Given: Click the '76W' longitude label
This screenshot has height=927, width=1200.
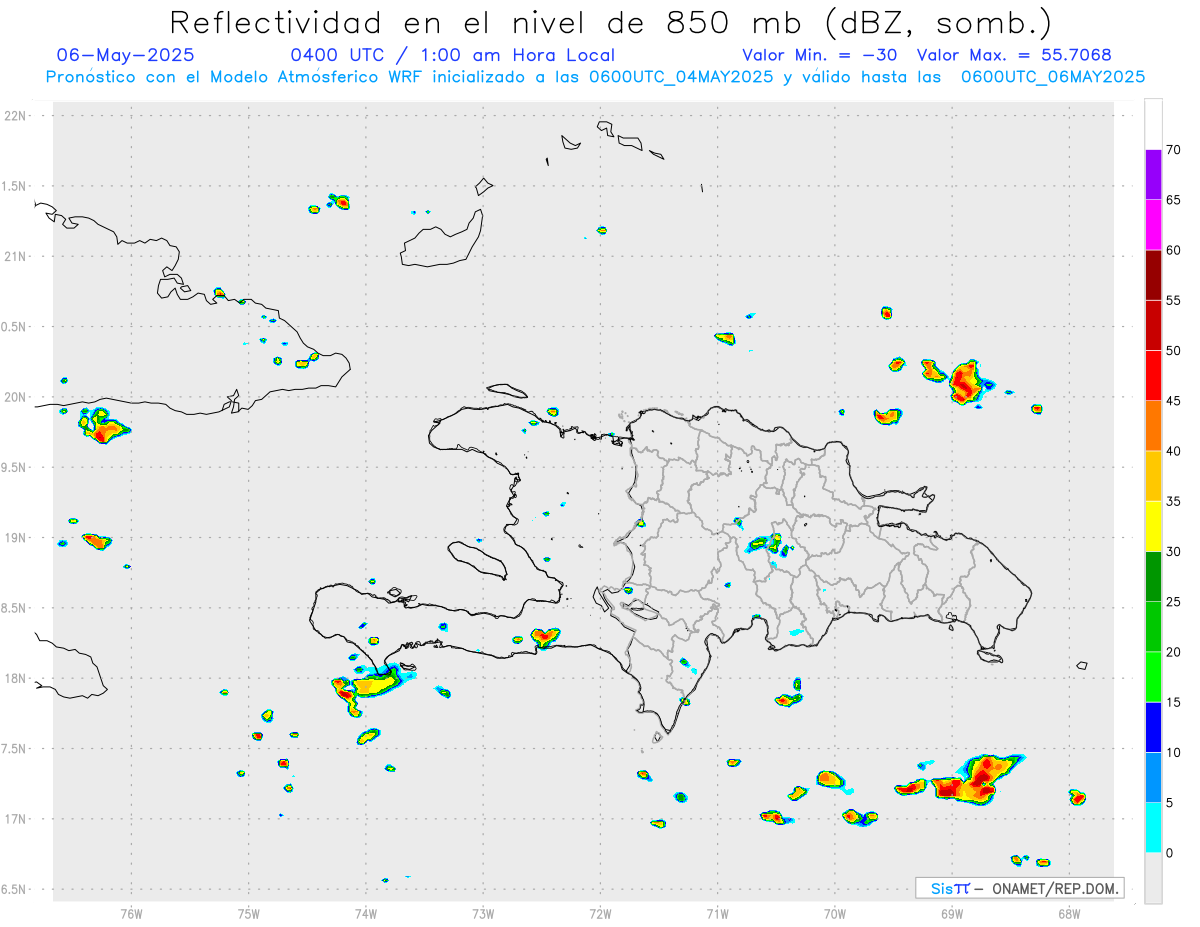Looking at the screenshot, I should [x=131, y=913].
